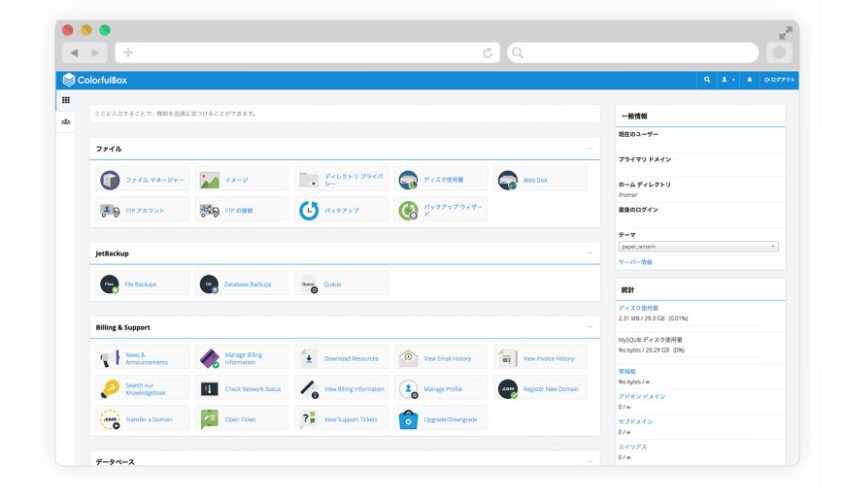The height and width of the screenshot is (500, 844).
Task: Click the サブドメイン subdomains link
Action: (x=635, y=421)
